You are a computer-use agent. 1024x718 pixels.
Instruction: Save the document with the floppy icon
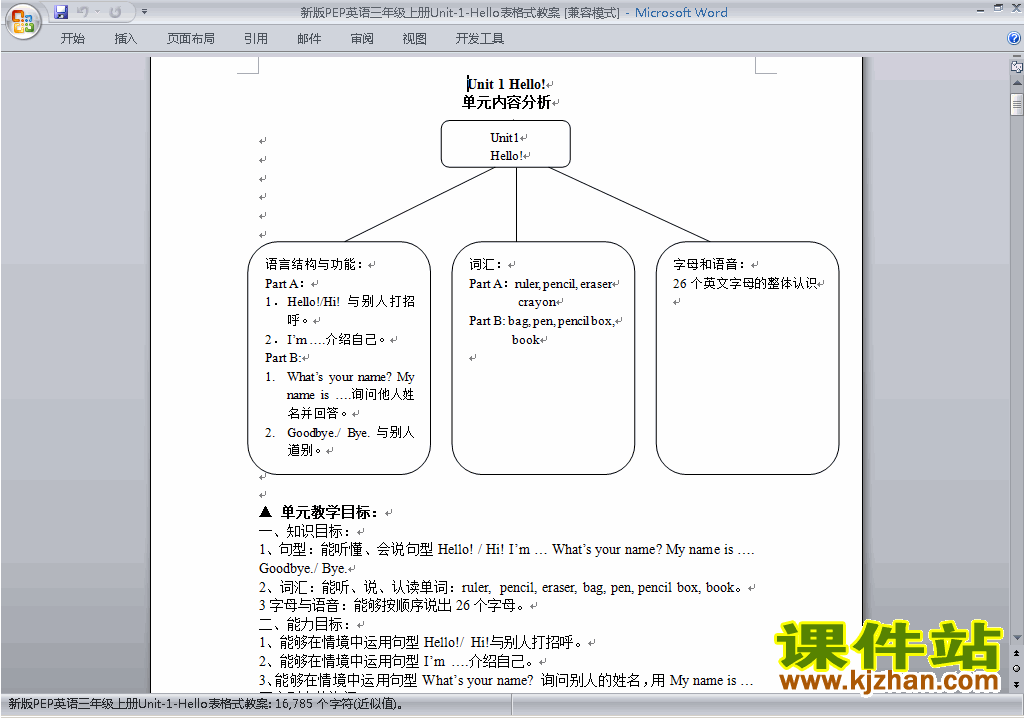coord(61,12)
